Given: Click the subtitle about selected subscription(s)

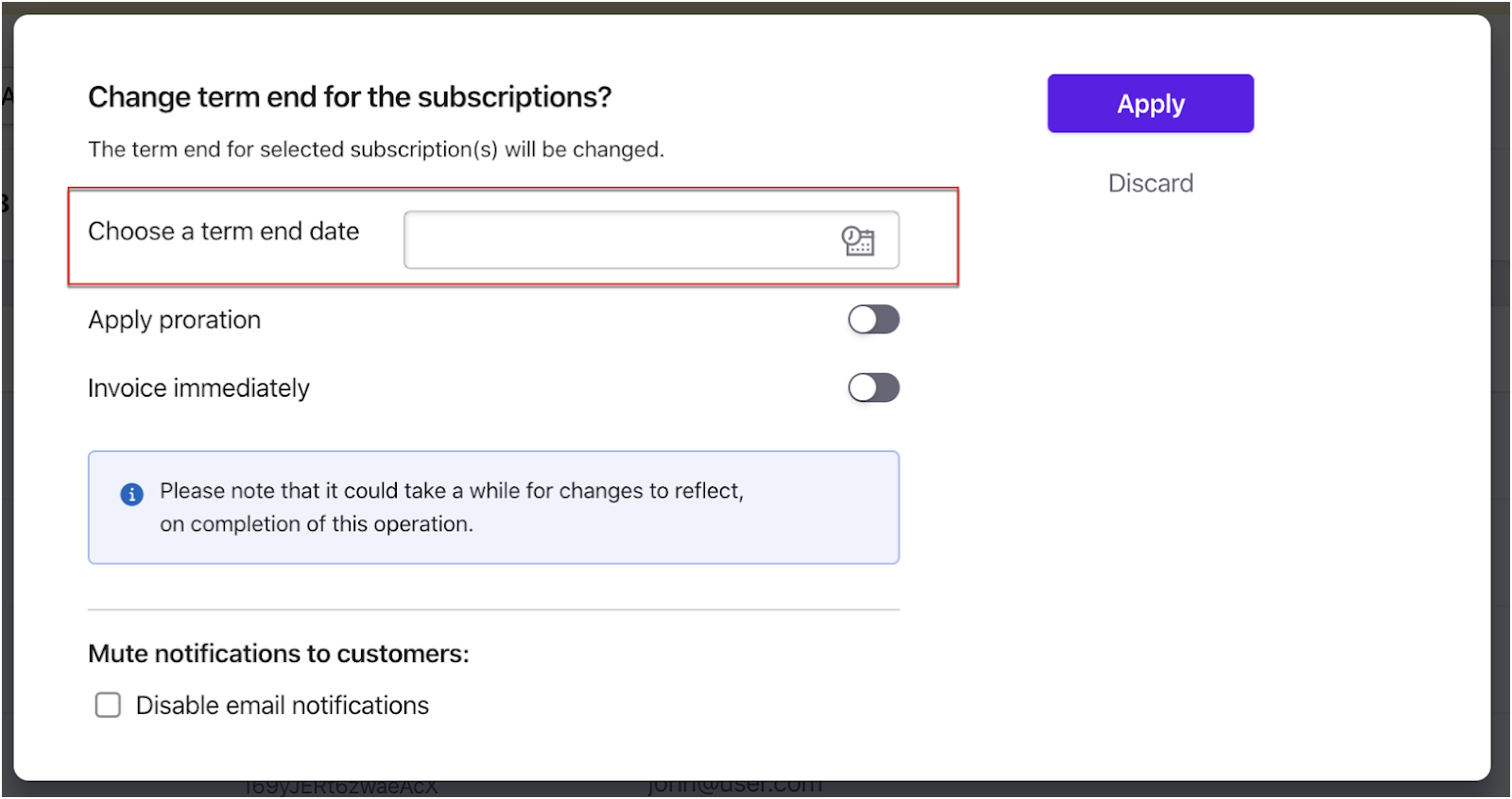Looking at the screenshot, I should (x=375, y=149).
